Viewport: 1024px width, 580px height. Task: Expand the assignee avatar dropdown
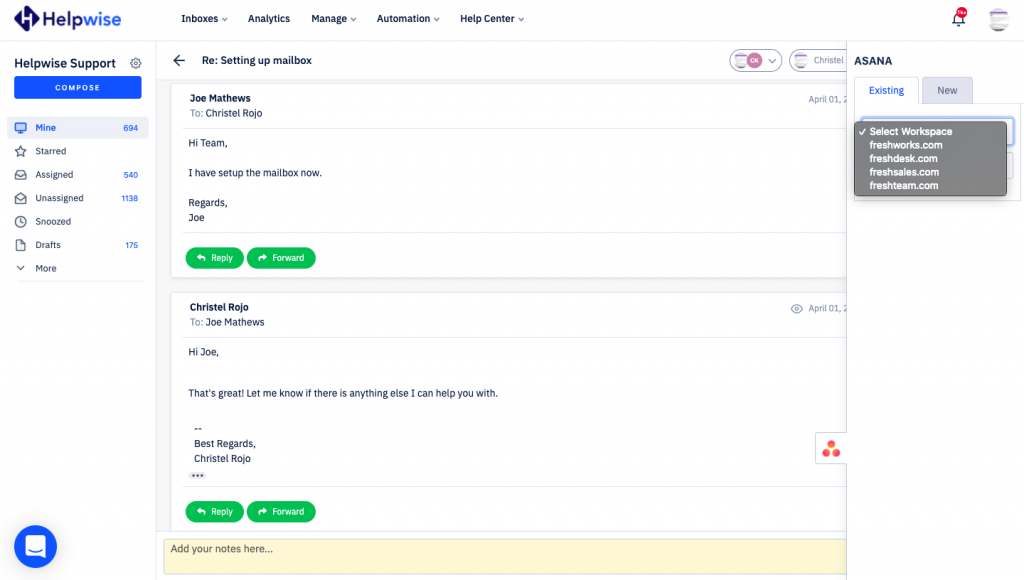coord(755,60)
